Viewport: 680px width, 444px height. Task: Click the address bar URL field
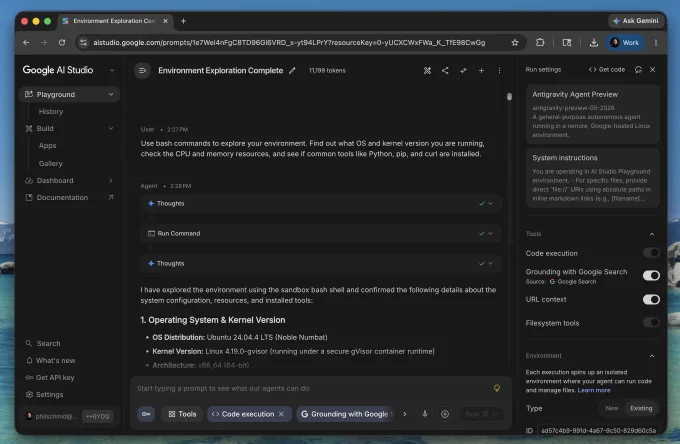coord(289,42)
